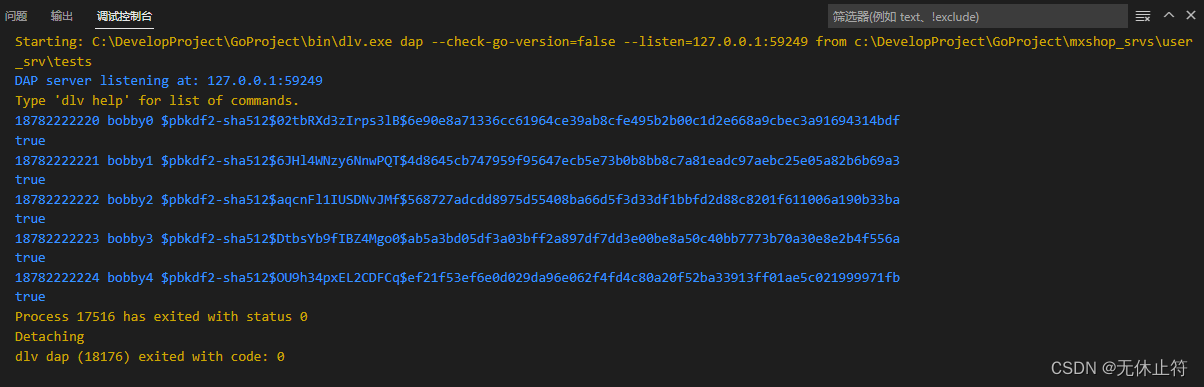The width and height of the screenshot is (1204, 387).
Task: Select the bobby2 output line
Action: (x=457, y=198)
